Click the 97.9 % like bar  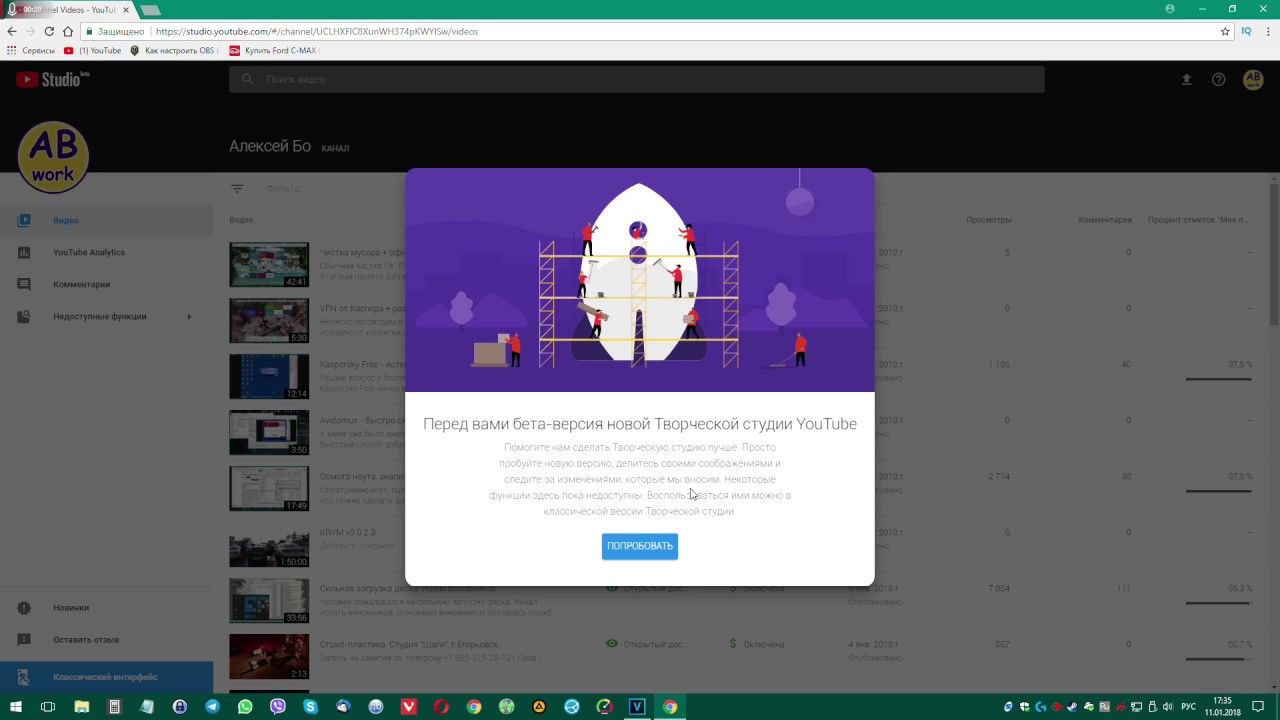pyautogui.click(x=1218, y=491)
